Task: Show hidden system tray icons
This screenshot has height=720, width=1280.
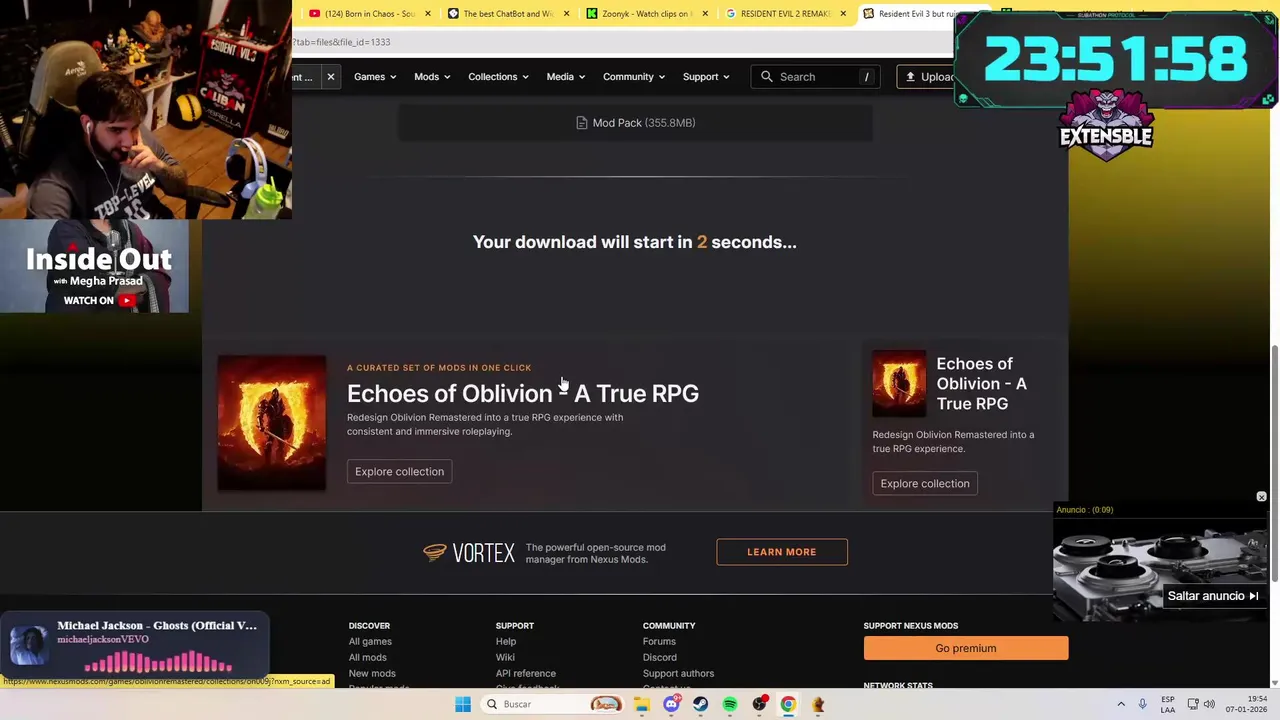Action: [1121, 705]
